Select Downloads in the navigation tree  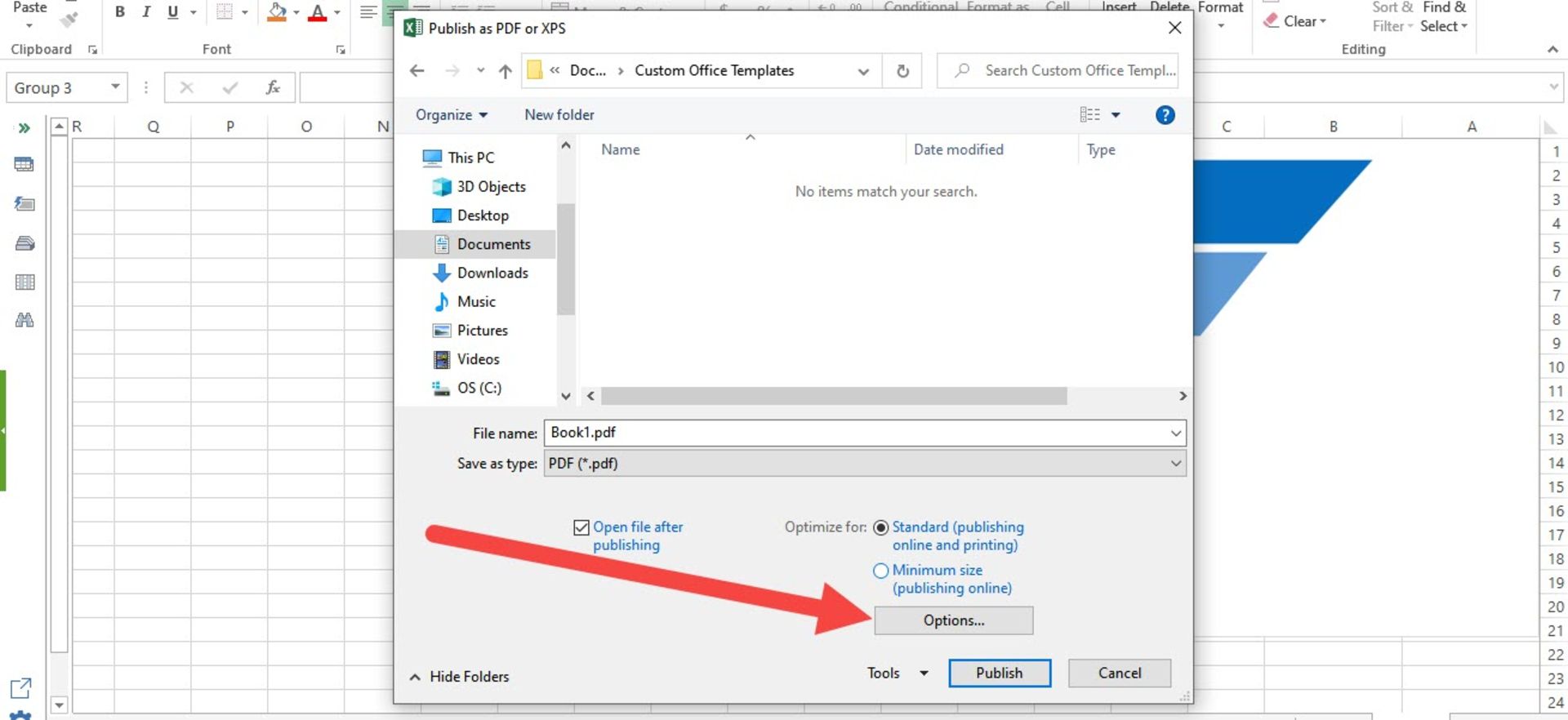pyautogui.click(x=492, y=273)
